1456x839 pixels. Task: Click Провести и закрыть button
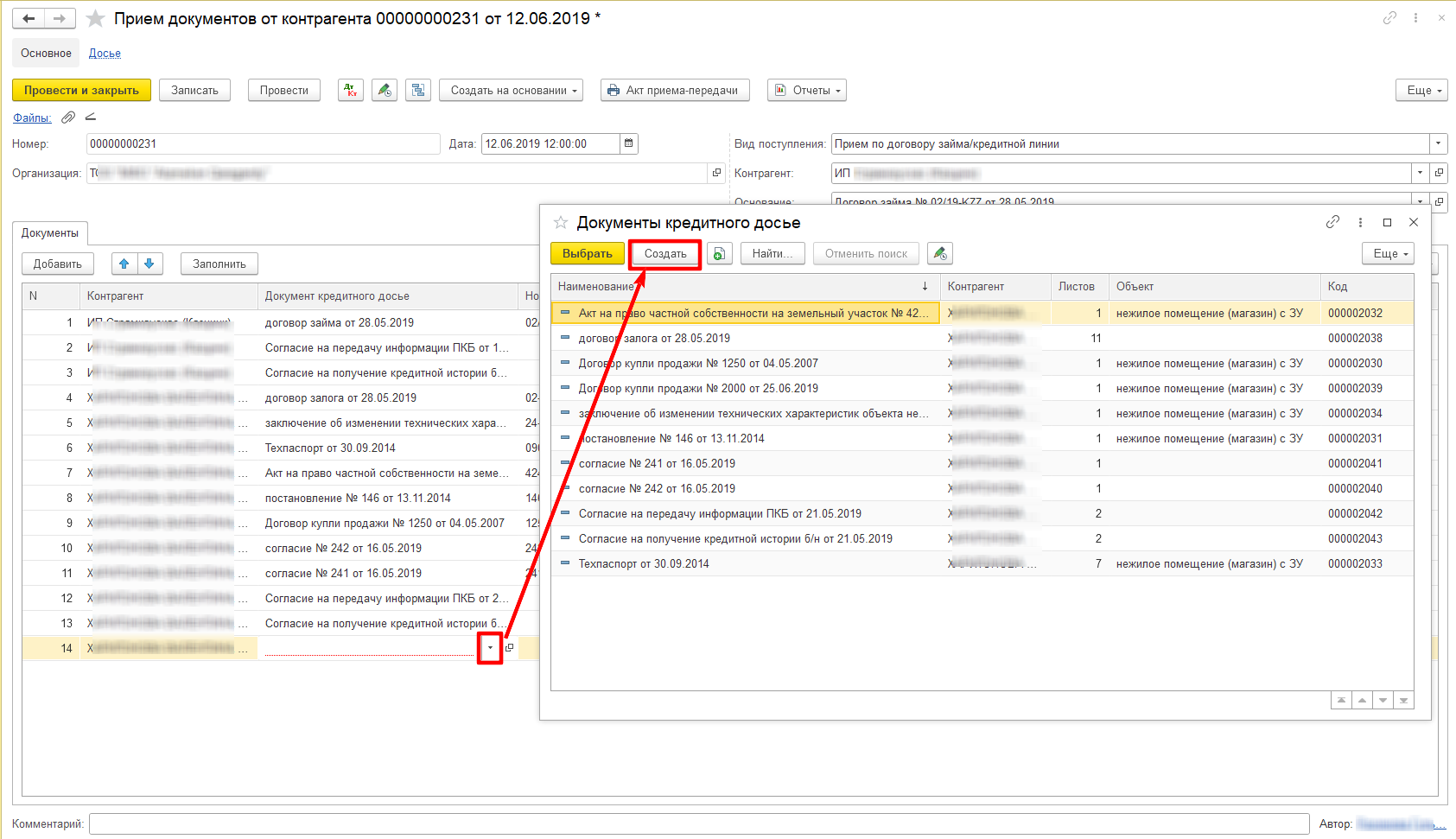(81, 90)
